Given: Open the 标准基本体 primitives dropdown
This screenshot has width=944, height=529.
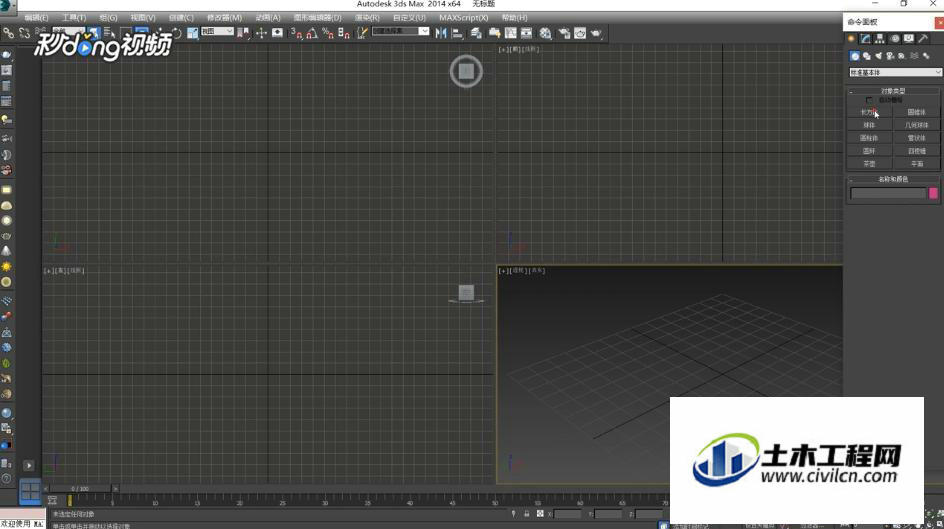Looking at the screenshot, I should (x=895, y=72).
